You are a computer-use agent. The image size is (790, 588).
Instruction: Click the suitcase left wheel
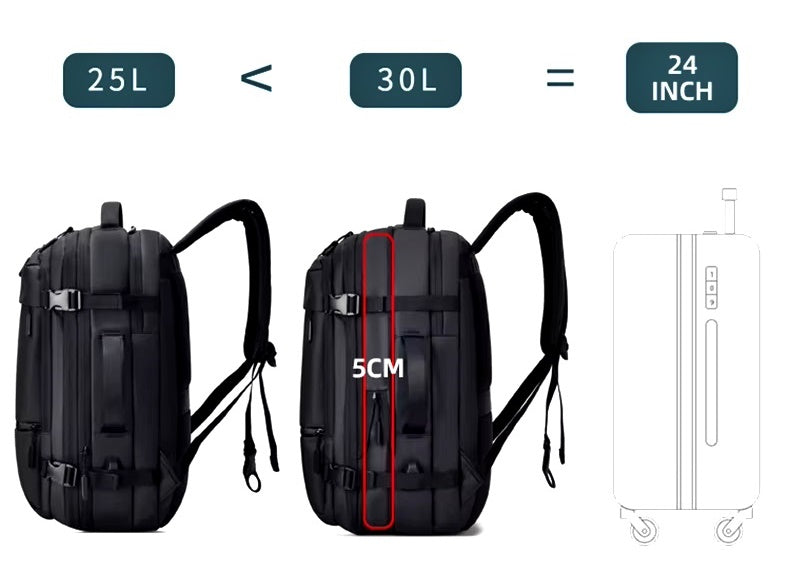[644, 530]
